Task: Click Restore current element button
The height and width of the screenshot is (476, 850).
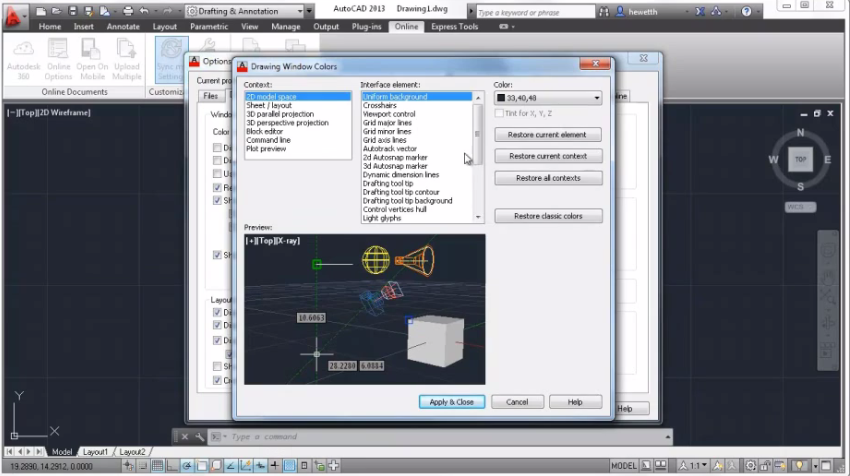Action: point(548,134)
